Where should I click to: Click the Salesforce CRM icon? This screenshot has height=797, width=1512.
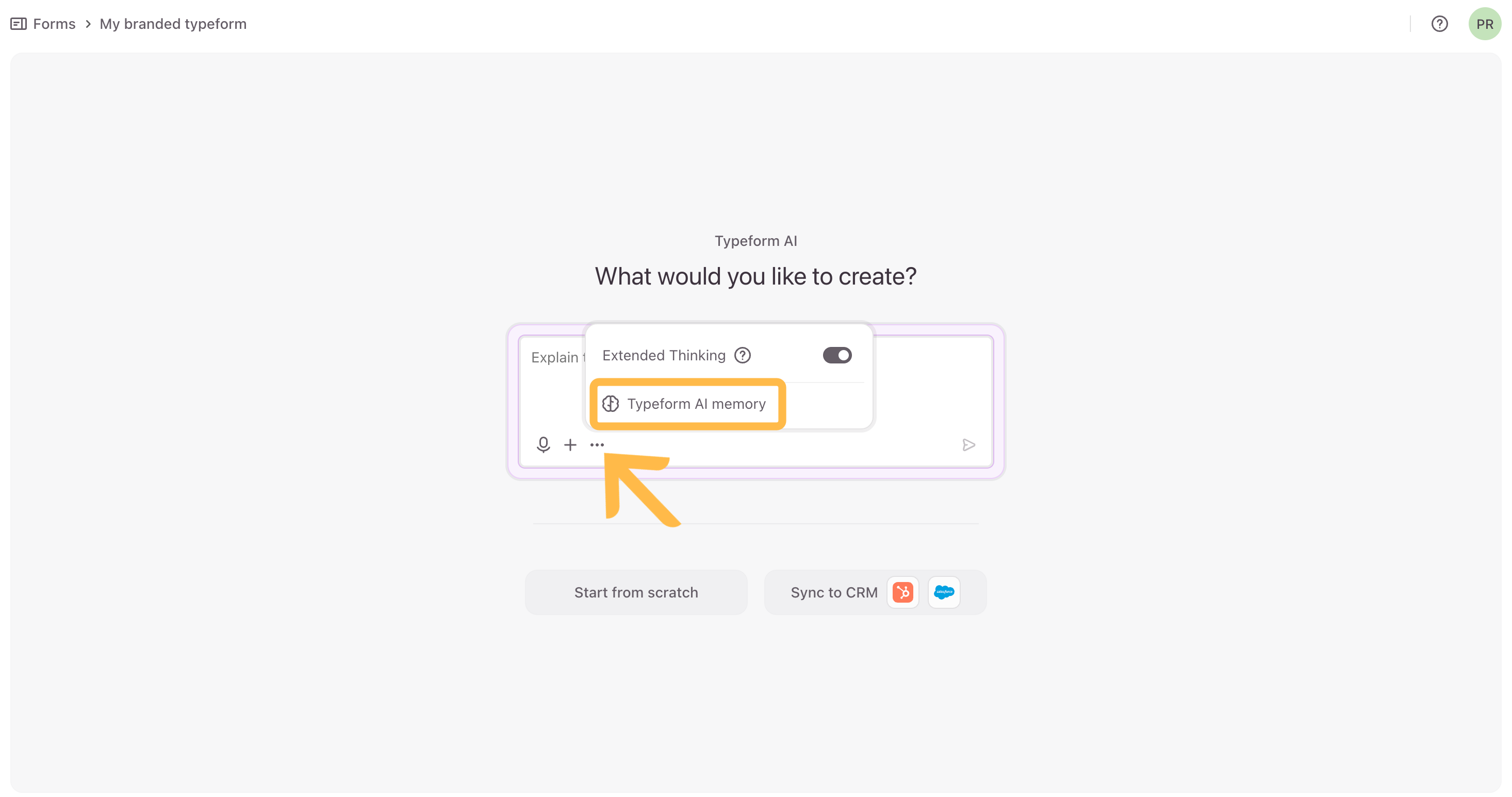[944, 592]
